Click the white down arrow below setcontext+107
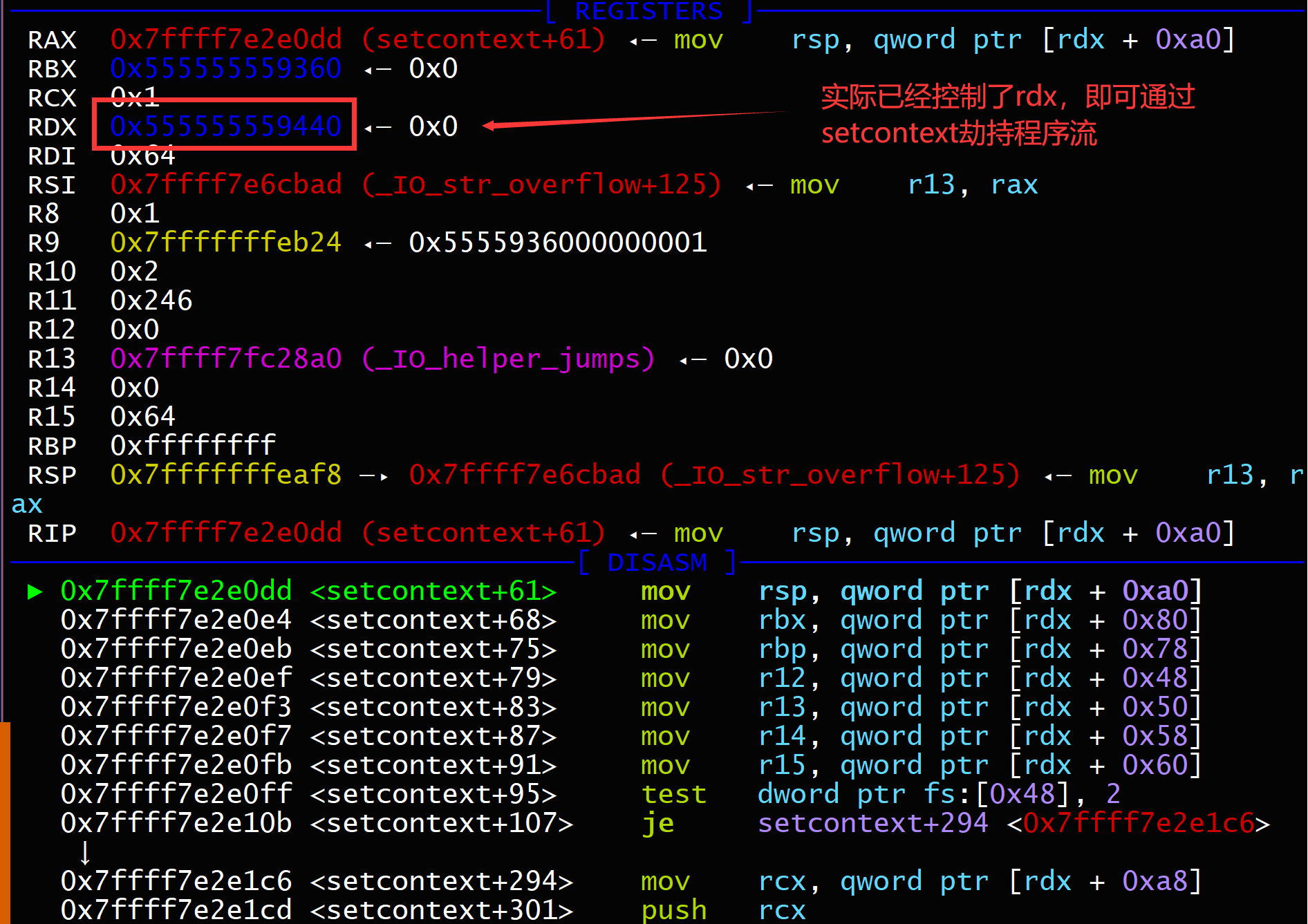Viewport: 1308px width, 924px height. [85, 853]
